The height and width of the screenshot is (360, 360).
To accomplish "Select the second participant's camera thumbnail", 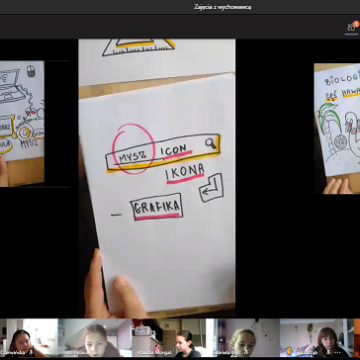I will point(95,338).
